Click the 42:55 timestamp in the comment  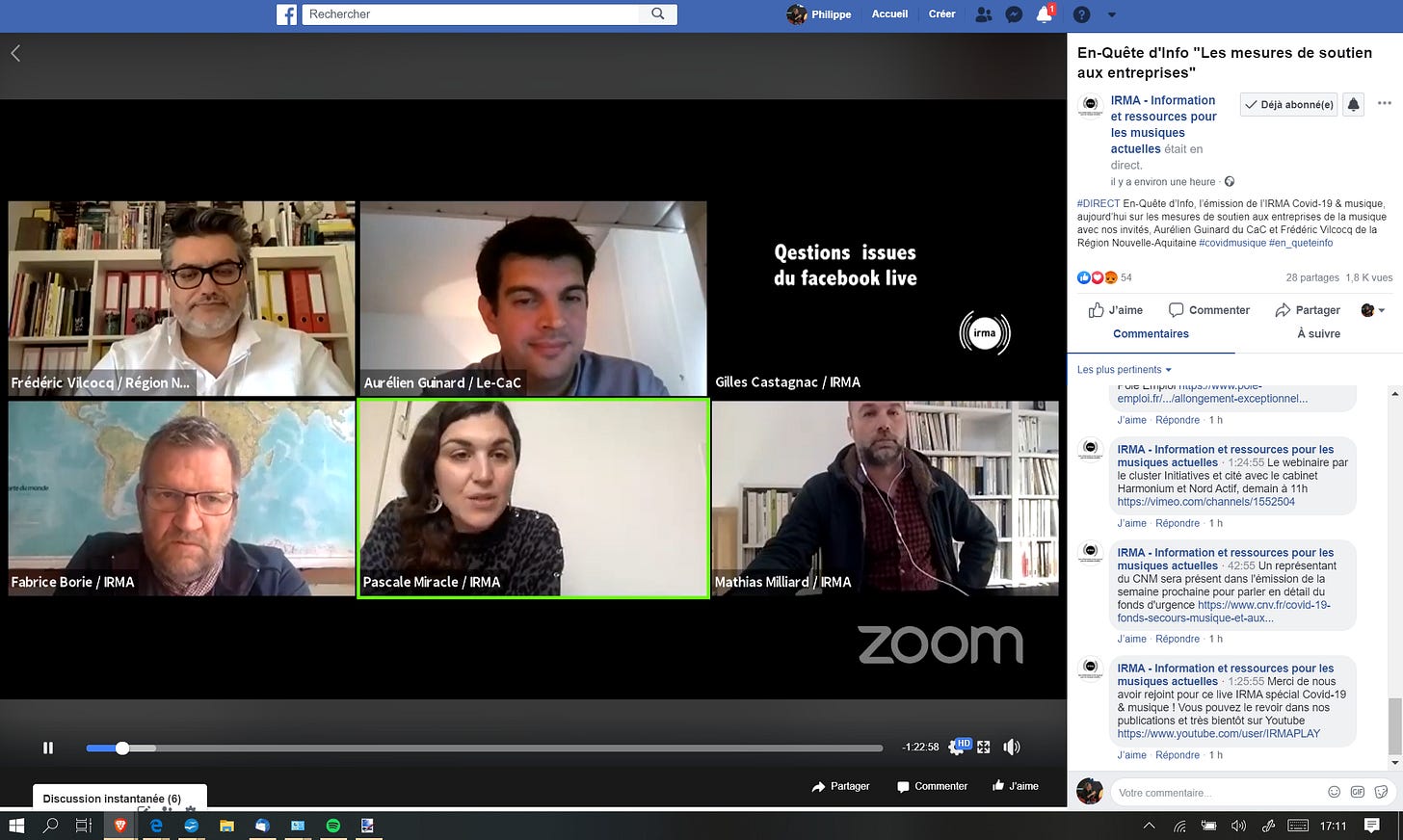click(x=1241, y=566)
